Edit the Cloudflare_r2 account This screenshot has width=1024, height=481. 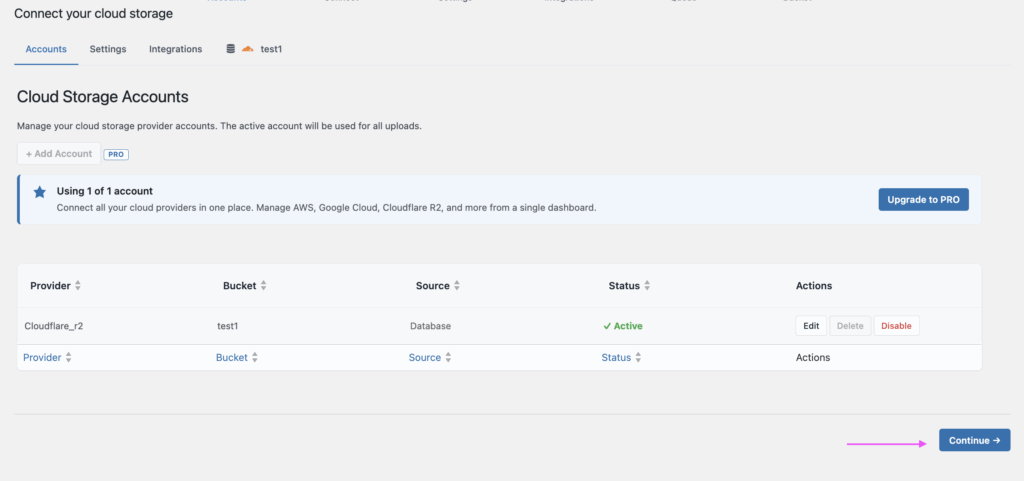(811, 326)
